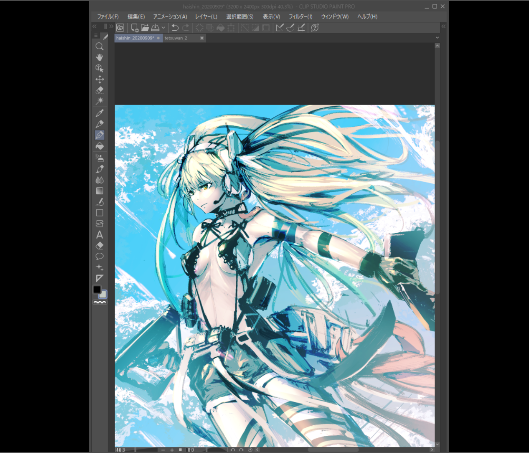529x453 pixels.
Task: Collapse left palette dock with double-left chevron
Action: click(94, 26)
